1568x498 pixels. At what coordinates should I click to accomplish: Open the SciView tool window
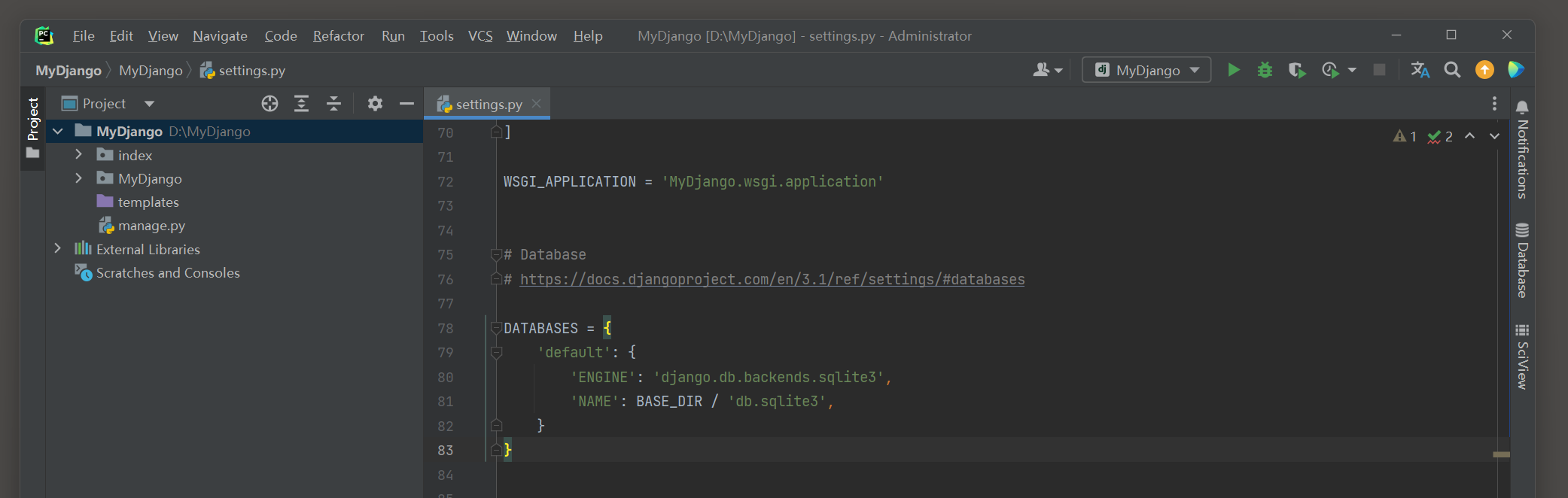coord(1522,357)
